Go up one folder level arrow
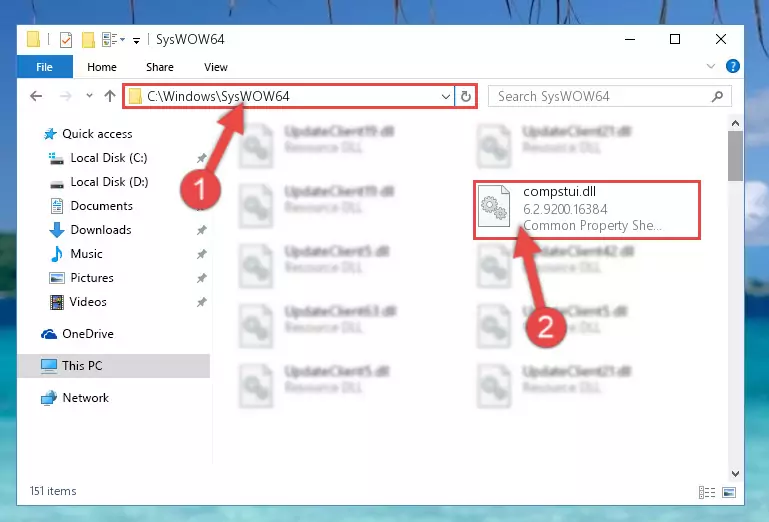 110,96
